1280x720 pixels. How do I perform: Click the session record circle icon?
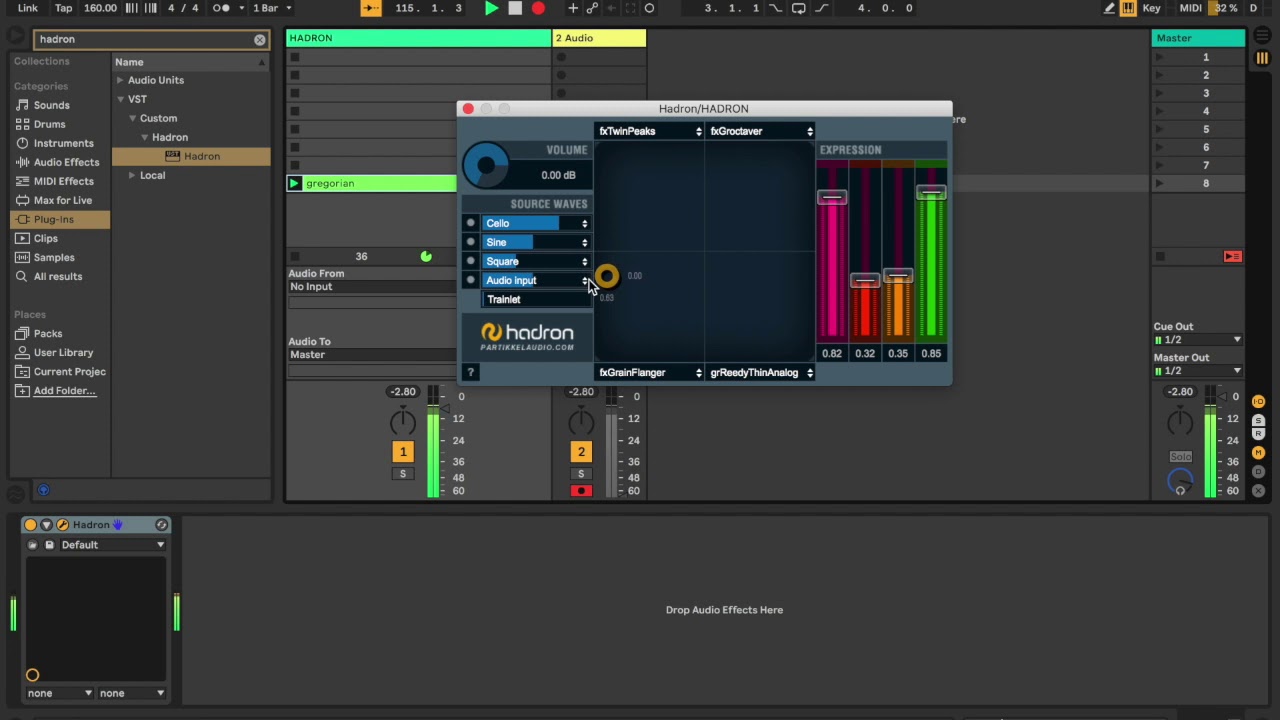[x=649, y=8]
